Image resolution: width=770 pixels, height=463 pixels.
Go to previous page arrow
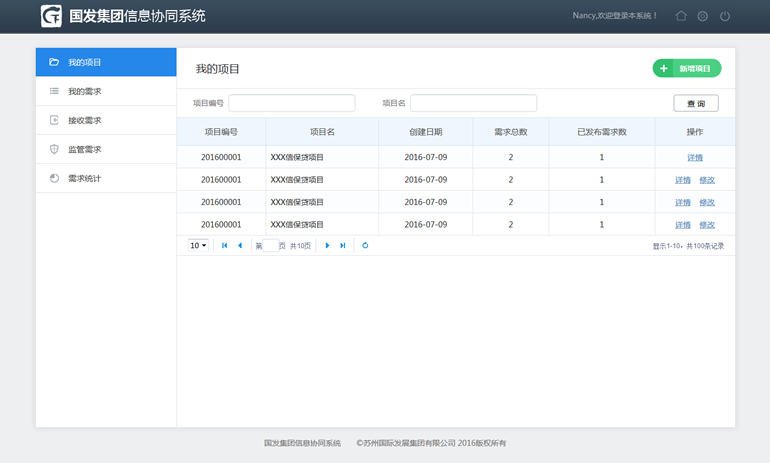(240, 245)
